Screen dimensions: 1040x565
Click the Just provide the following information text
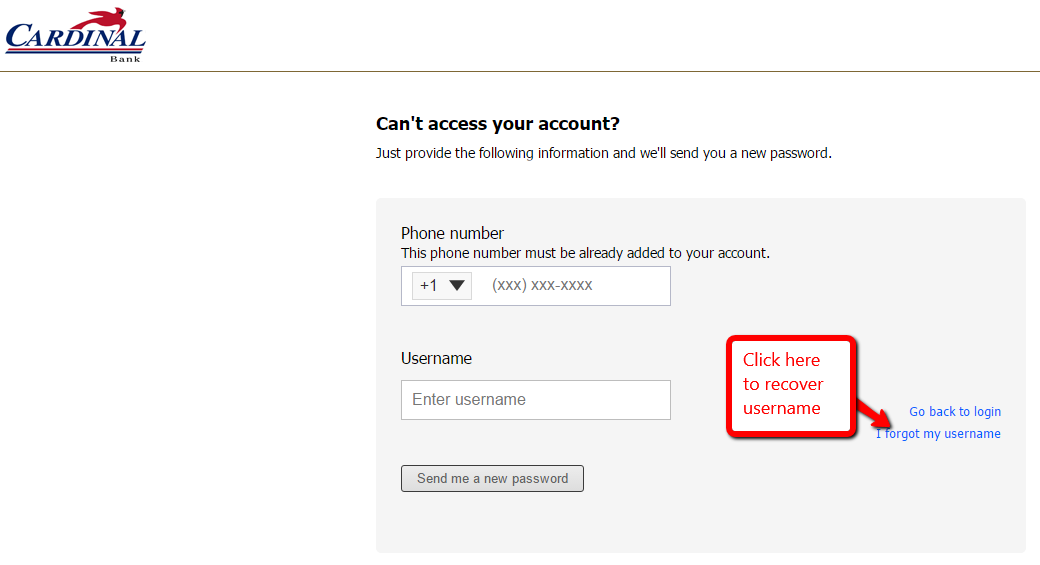[604, 153]
